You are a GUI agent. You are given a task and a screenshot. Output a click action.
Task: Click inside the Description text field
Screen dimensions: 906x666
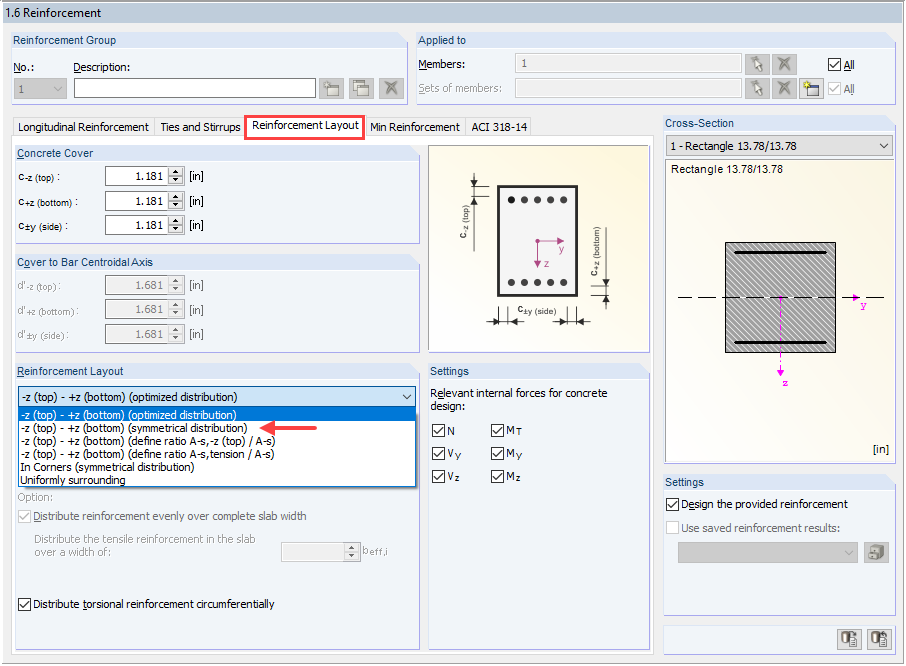(193, 88)
